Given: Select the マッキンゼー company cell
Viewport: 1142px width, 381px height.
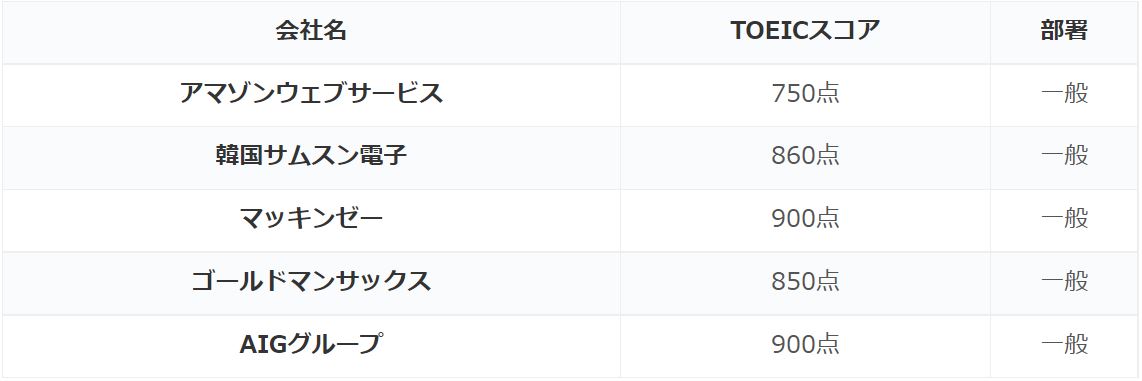Looking at the screenshot, I should 311,220.
